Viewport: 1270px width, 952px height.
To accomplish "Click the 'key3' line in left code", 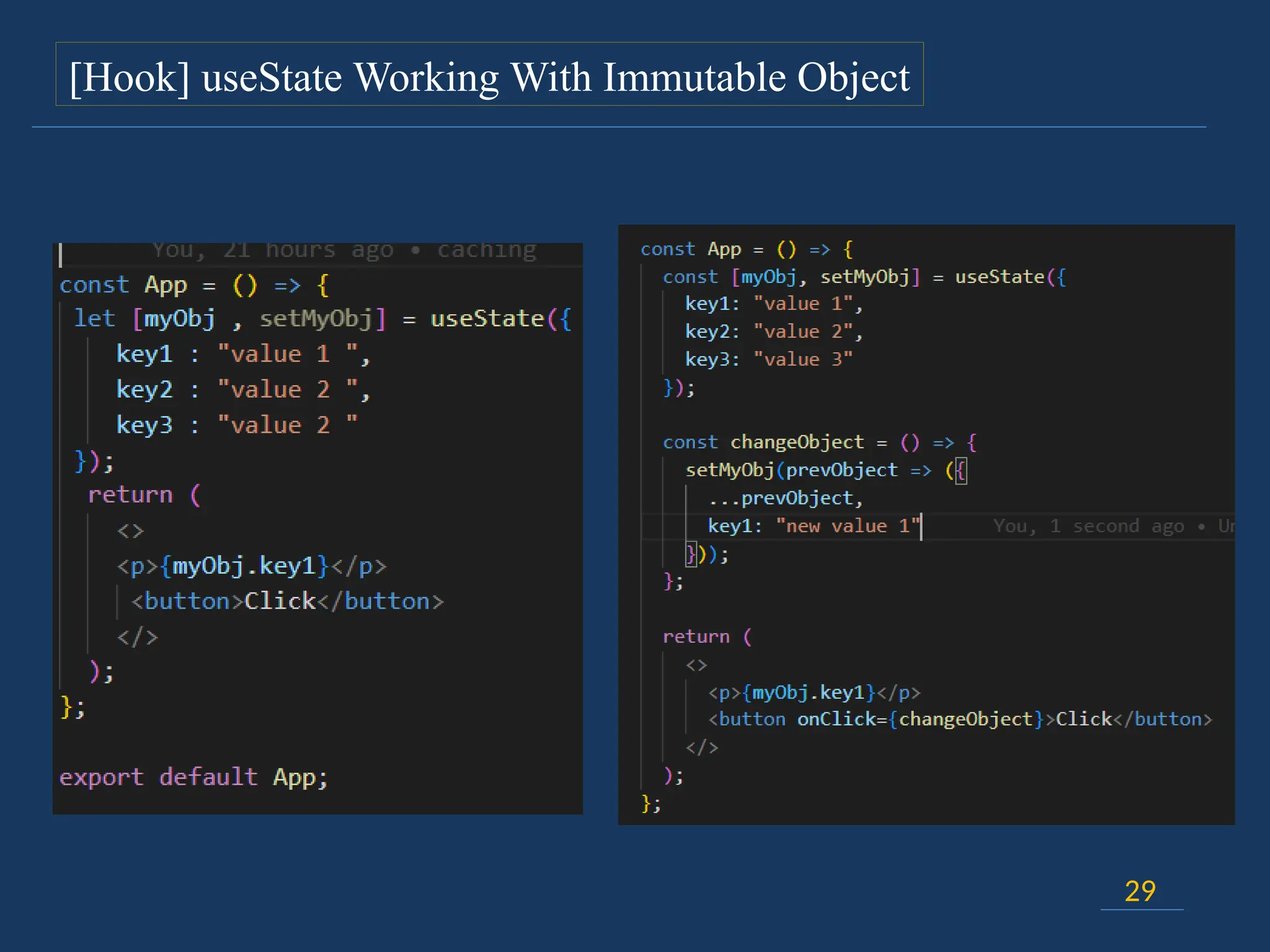I will coord(237,425).
